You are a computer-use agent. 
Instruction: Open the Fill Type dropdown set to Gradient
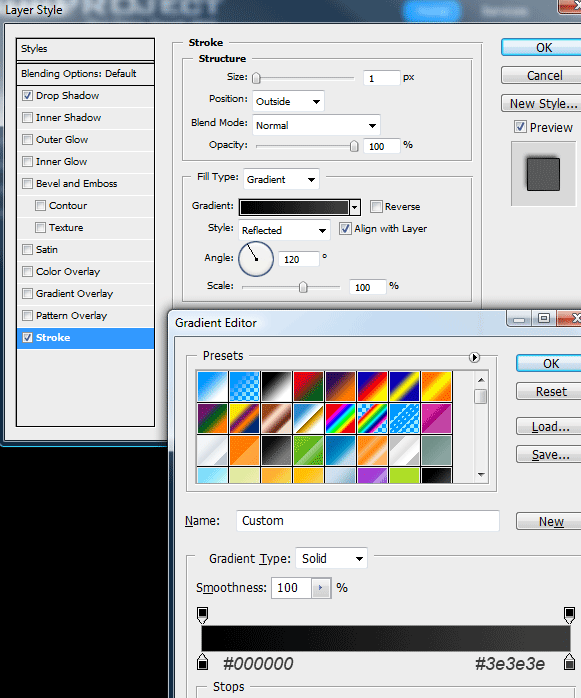pyautogui.click(x=281, y=179)
